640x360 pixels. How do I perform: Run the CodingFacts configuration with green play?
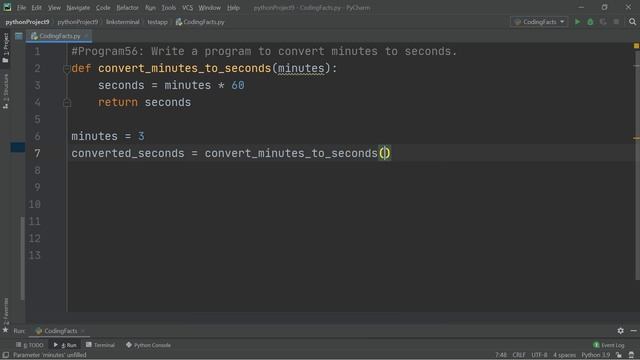coord(577,22)
